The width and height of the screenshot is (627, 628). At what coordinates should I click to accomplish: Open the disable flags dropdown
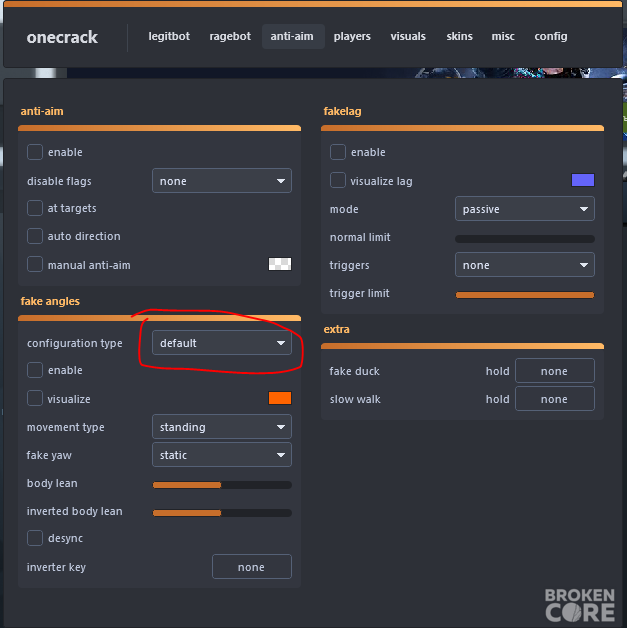(222, 181)
